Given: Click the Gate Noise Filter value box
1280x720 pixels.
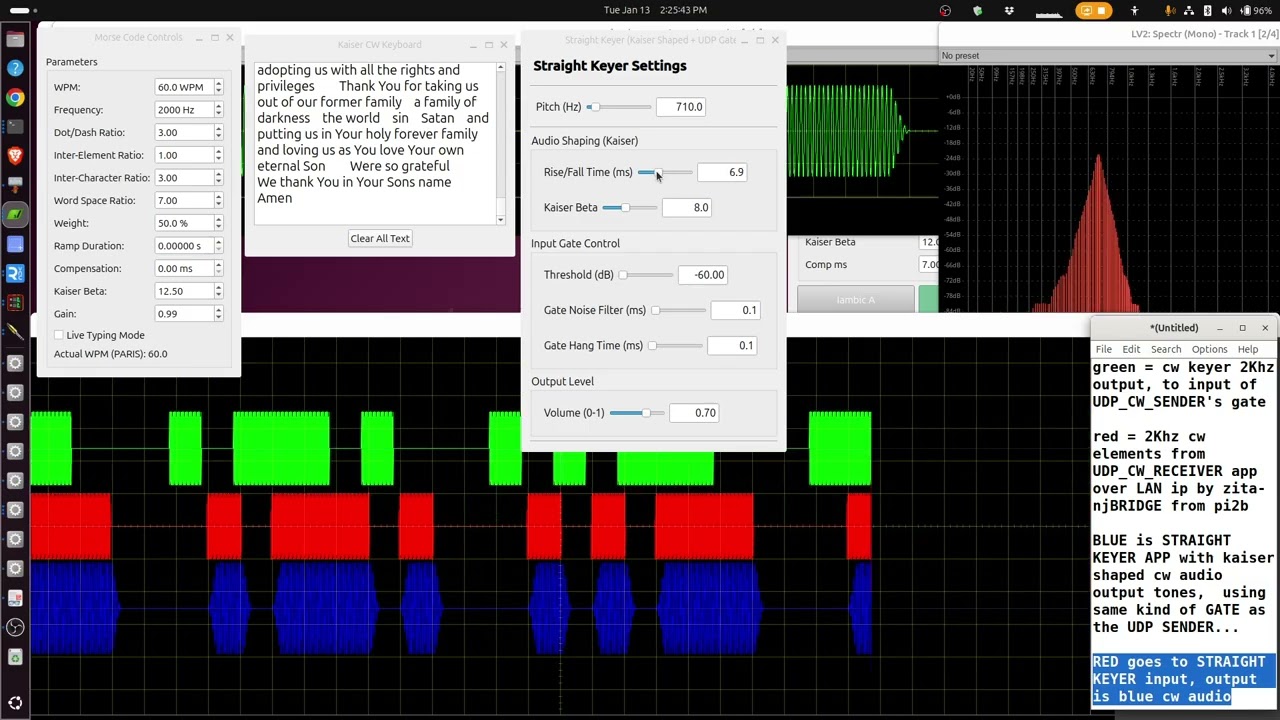Looking at the screenshot, I should click(x=736, y=310).
